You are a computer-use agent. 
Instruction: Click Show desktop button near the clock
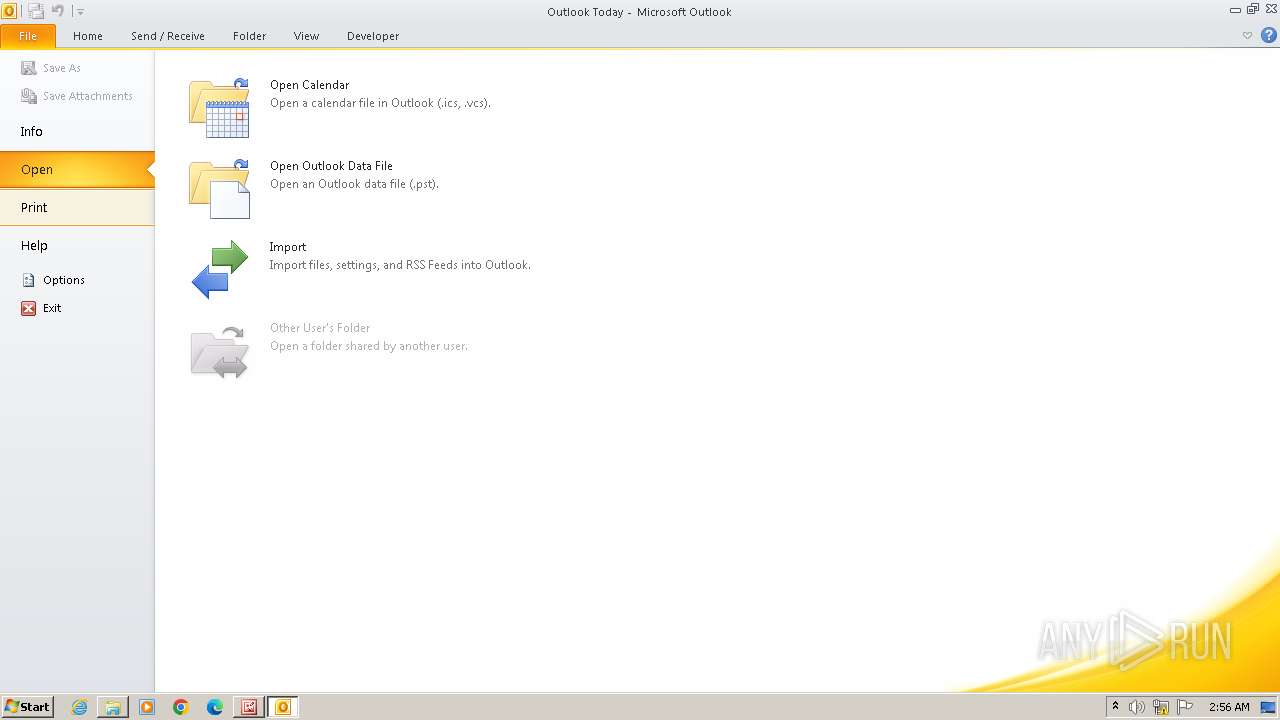pyautogui.click(x=1268, y=707)
